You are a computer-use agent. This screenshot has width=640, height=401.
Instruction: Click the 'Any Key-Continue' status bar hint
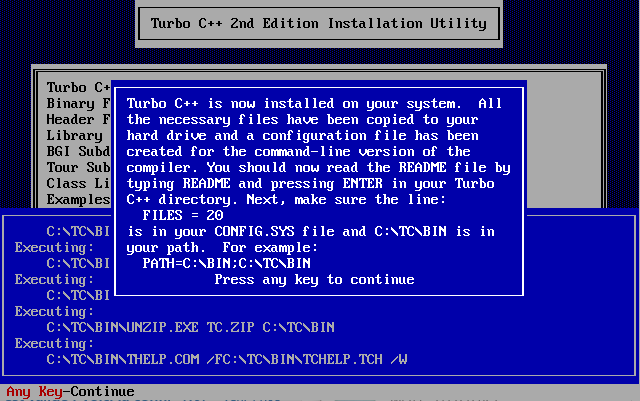(70, 392)
